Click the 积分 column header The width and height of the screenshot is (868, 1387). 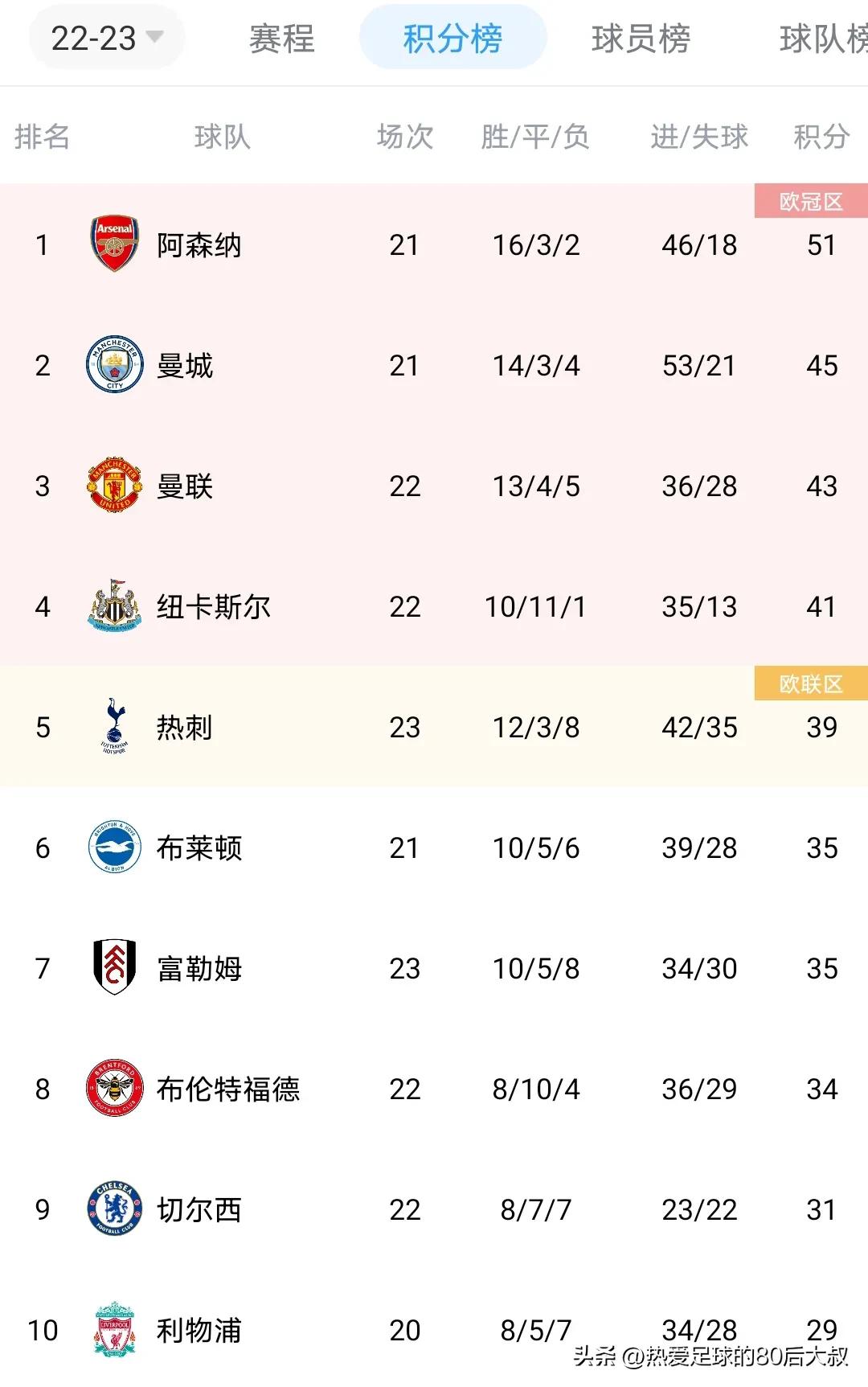pos(821,137)
